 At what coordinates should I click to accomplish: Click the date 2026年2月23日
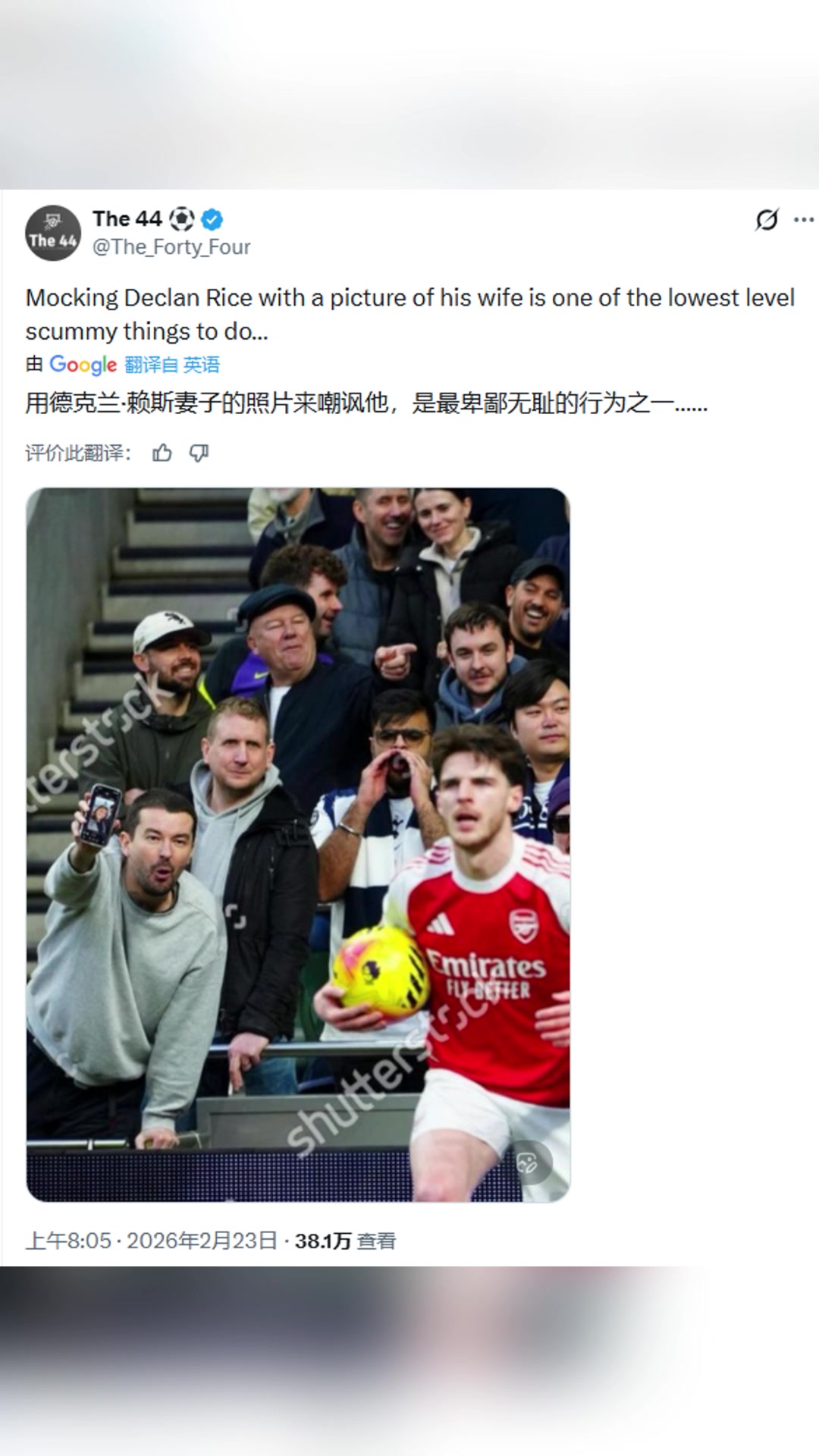tap(202, 1241)
